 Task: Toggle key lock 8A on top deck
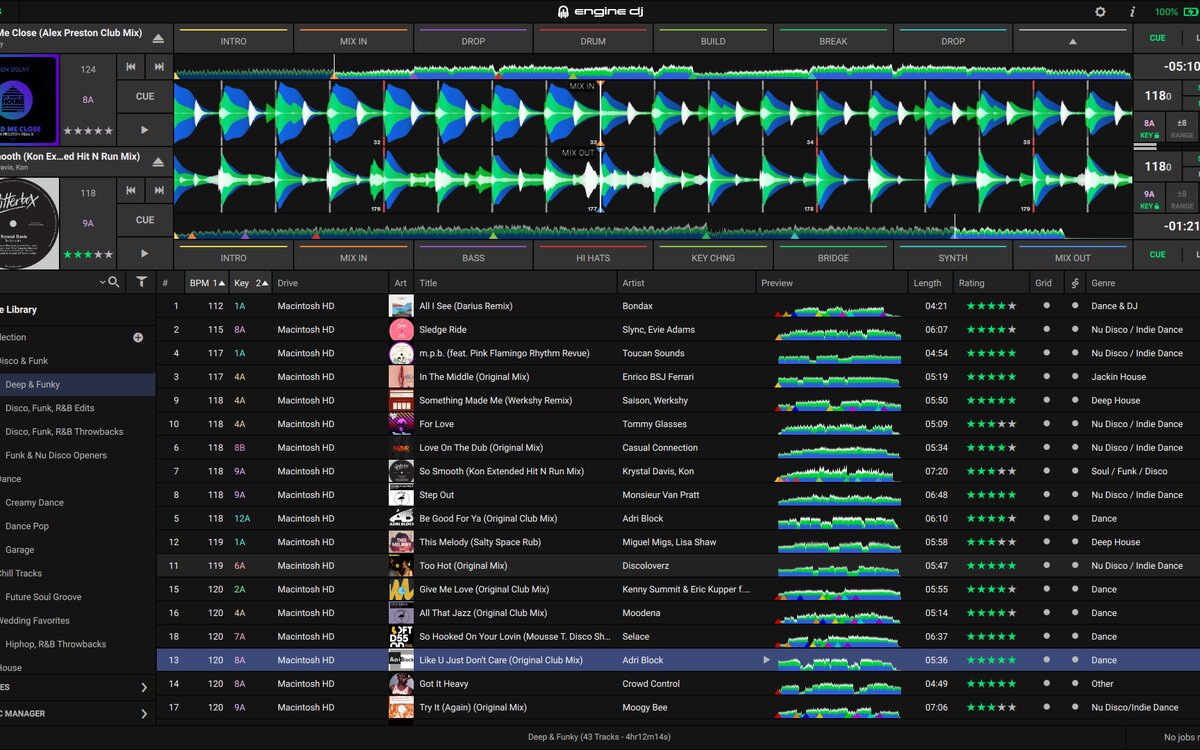pyautogui.click(x=1149, y=128)
